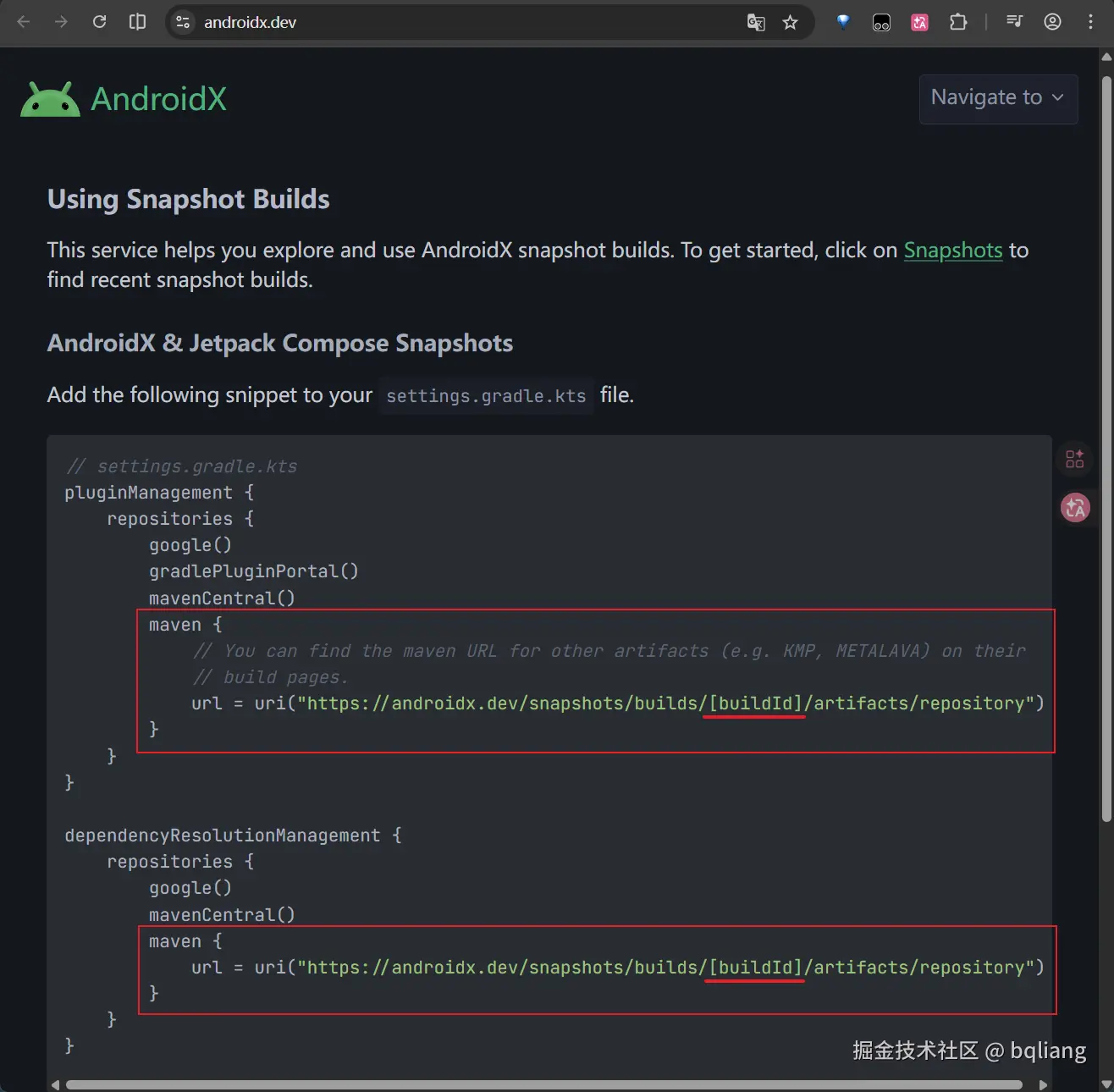Open the 'Navigate to' dropdown

point(998,99)
